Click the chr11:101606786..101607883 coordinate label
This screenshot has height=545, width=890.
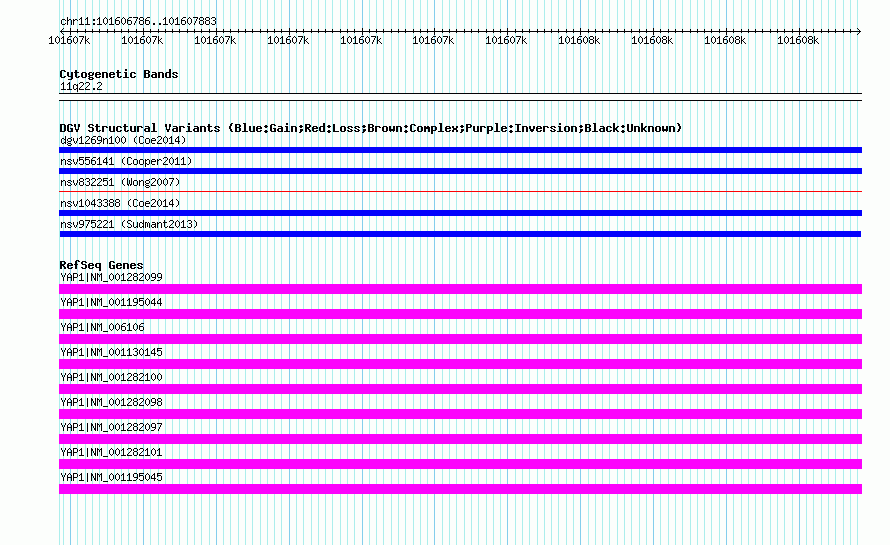click(138, 21)
